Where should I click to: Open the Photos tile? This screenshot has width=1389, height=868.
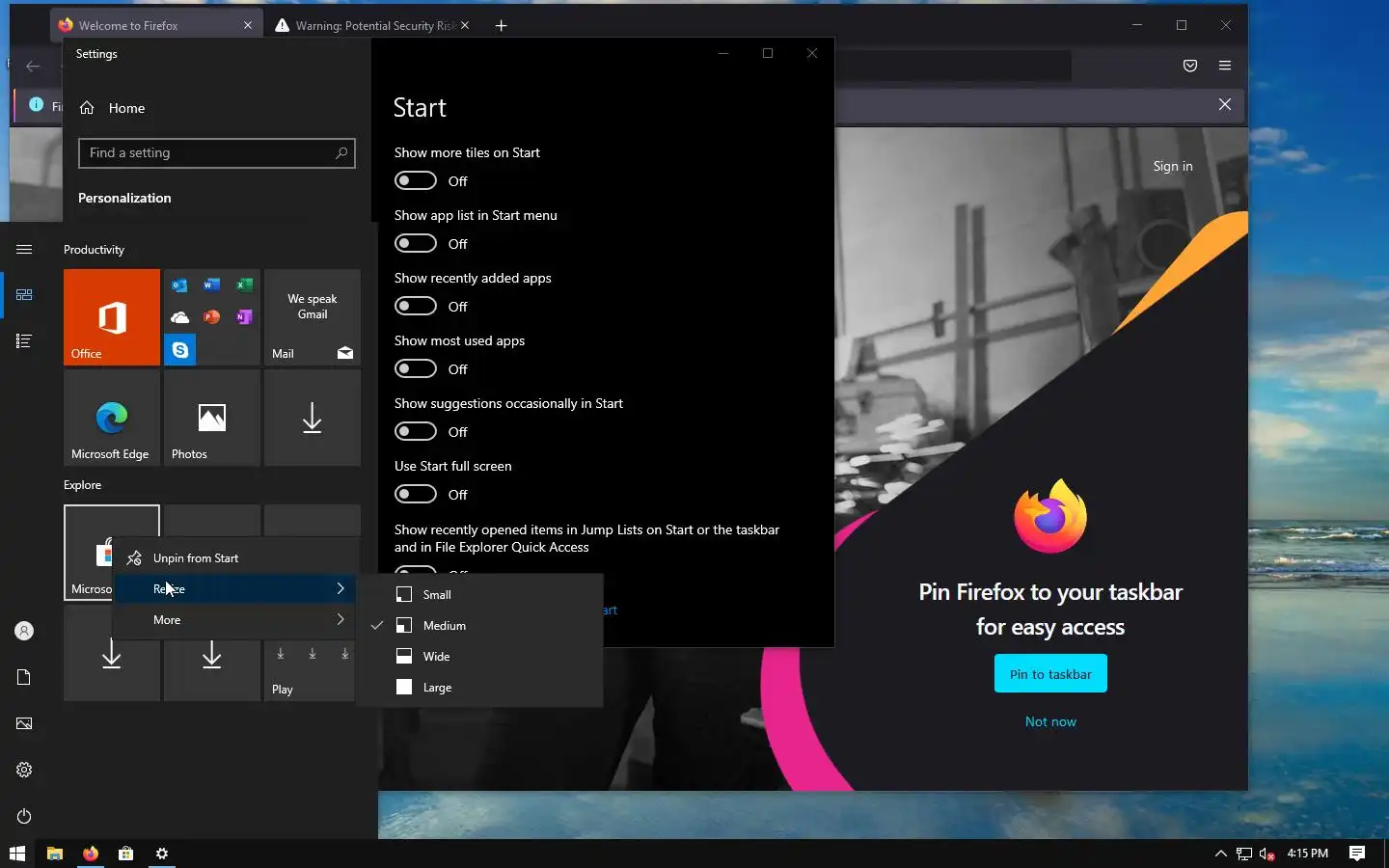212,418
